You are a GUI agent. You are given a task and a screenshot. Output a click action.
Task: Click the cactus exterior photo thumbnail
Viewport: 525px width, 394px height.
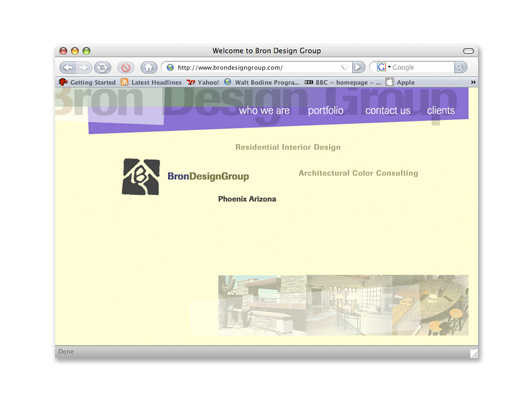coord(262,305)
